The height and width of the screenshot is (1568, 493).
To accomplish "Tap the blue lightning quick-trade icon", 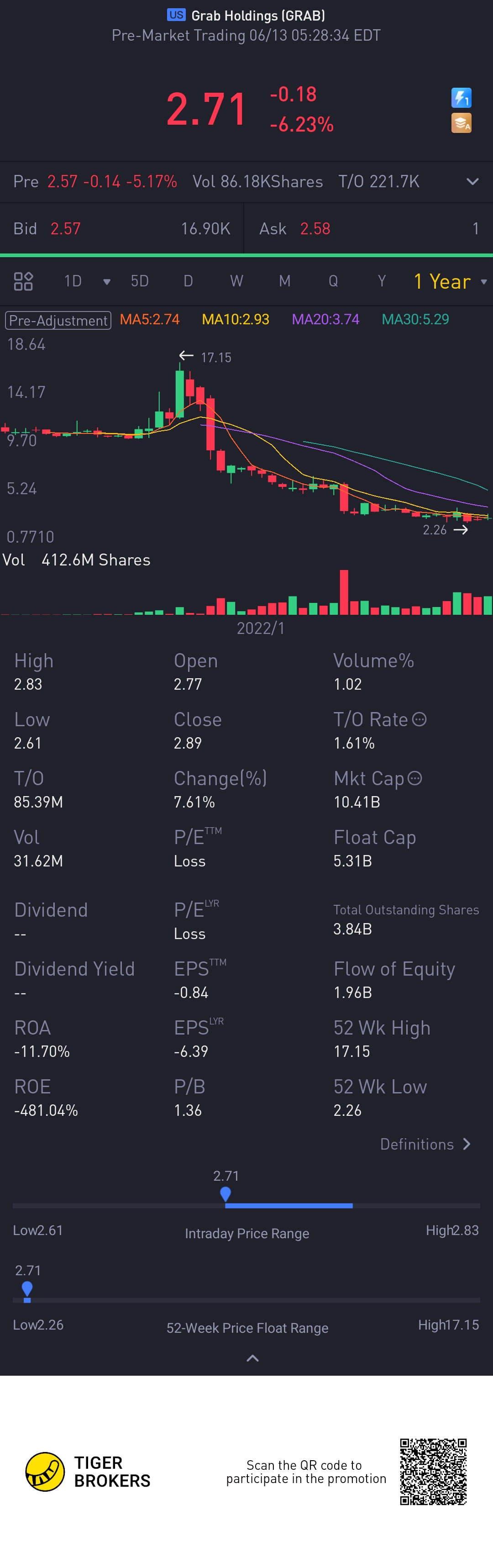I will [461, 97].
